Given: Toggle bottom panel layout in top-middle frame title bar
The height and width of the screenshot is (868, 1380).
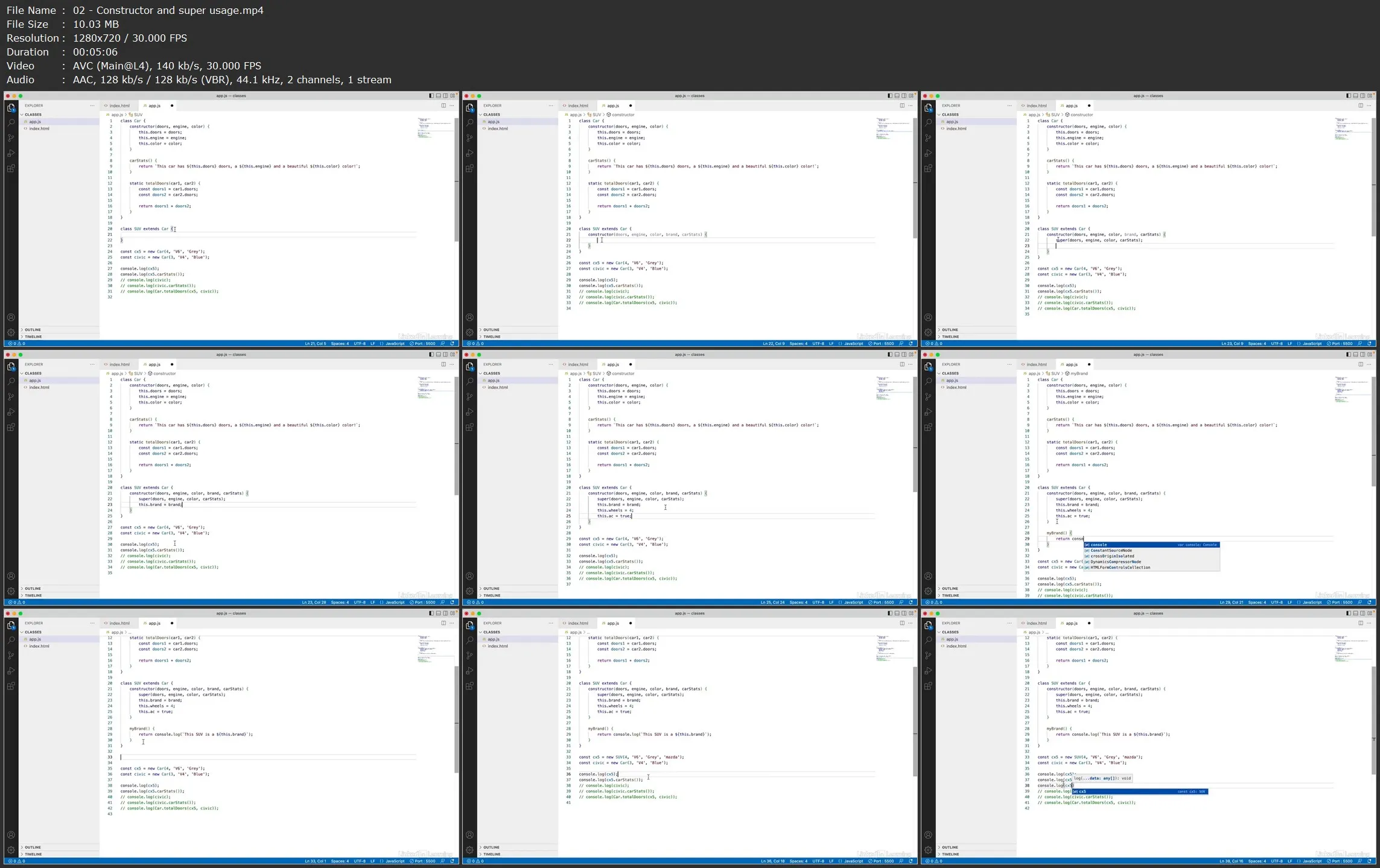Looking at the screenshot, I should click(897, 96).
